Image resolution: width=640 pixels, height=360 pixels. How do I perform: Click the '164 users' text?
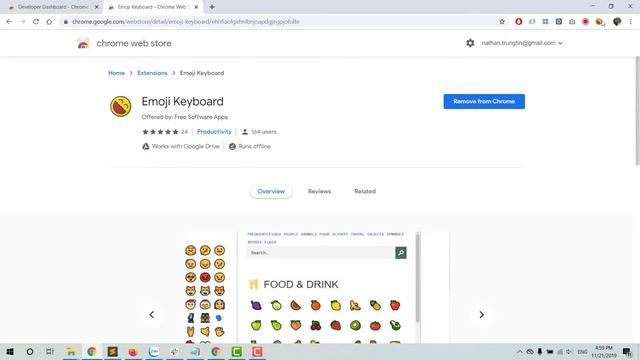coord(264,131)
